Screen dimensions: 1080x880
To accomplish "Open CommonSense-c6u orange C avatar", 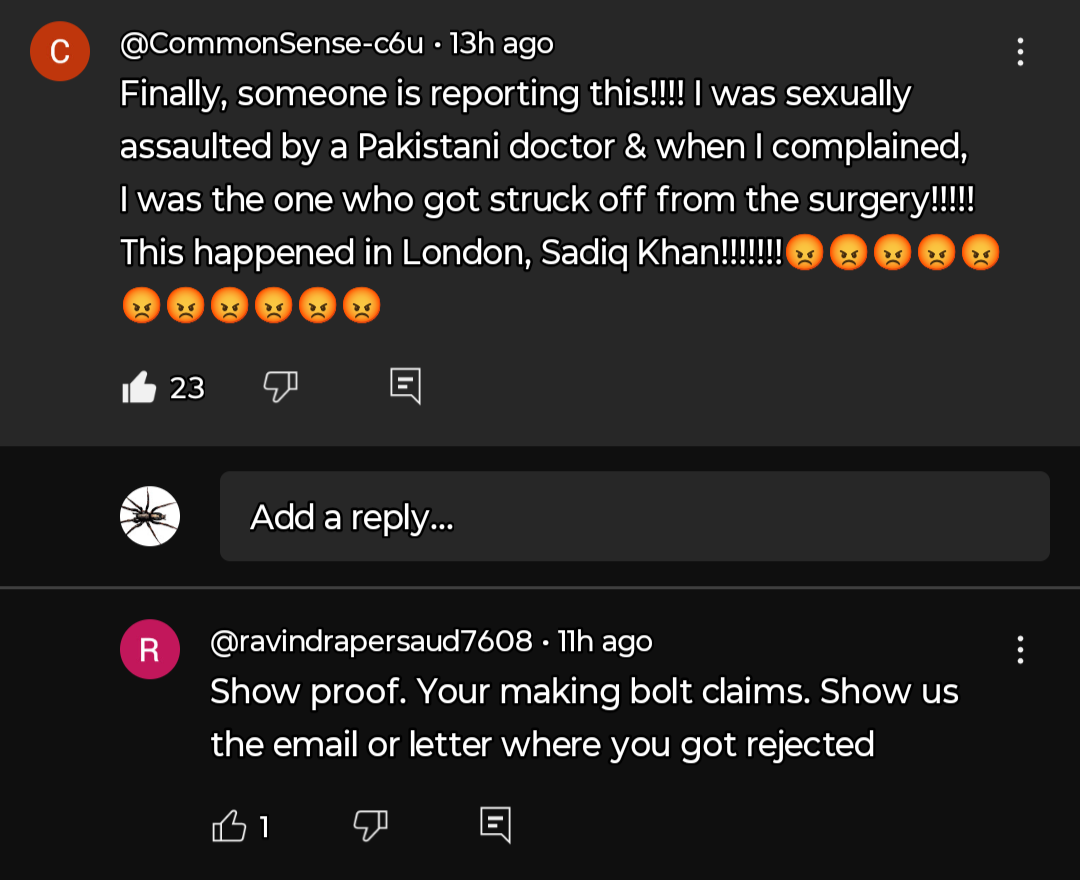I will (60, 50).
